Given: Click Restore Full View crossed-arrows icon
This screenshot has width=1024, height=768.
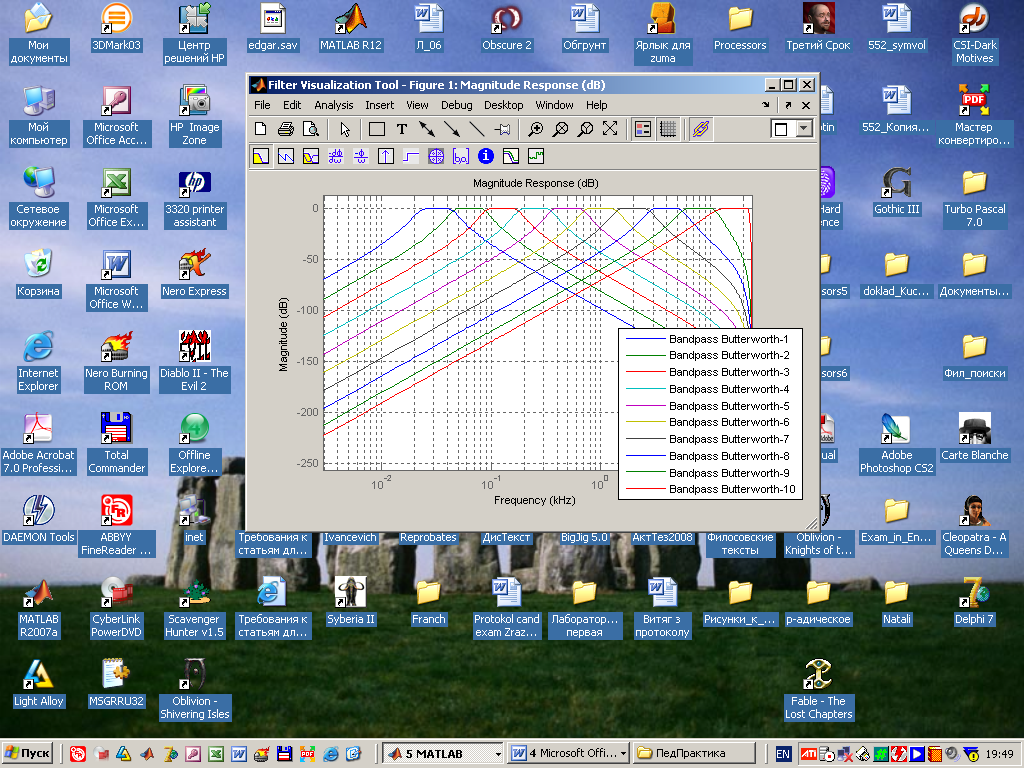Looking at the screenshot, I should pyautogui.click(x=610, y=129).
